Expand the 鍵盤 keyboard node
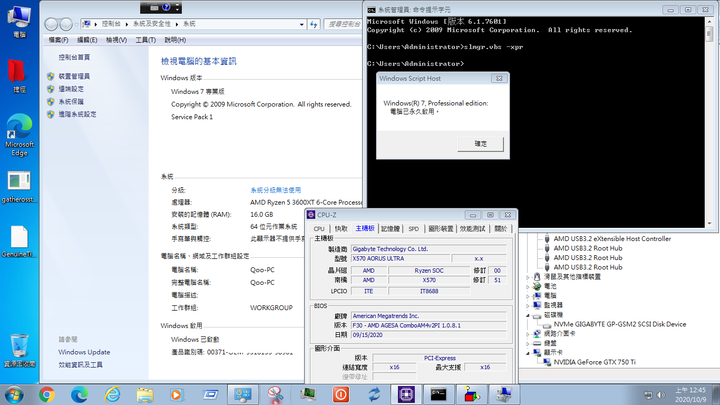The image size is (720, 405). (528, 343)
